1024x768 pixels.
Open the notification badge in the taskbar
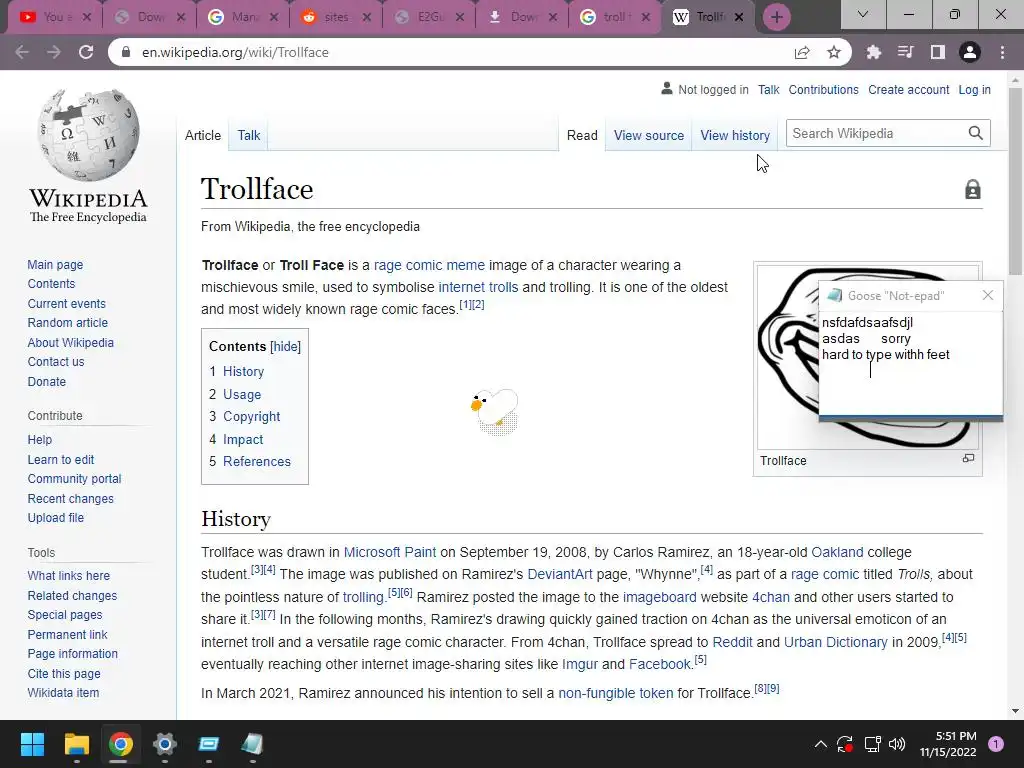coord(996,744)
